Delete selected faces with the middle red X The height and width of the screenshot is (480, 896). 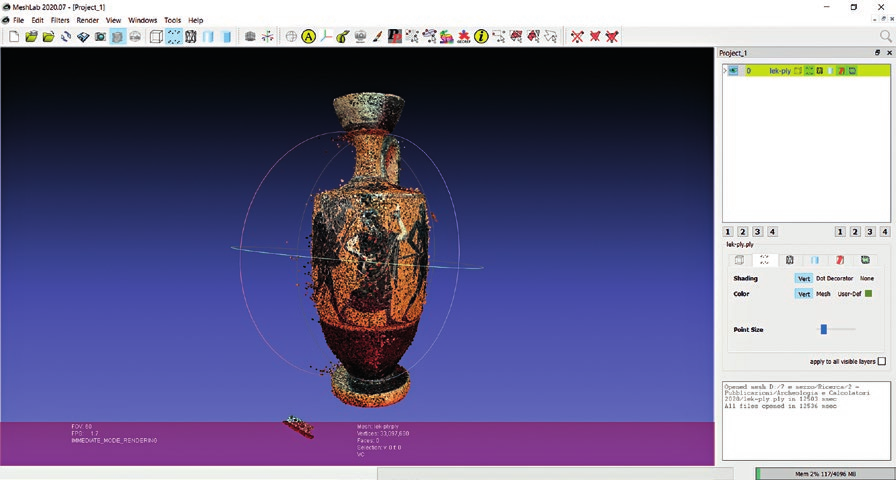[595, 37]
